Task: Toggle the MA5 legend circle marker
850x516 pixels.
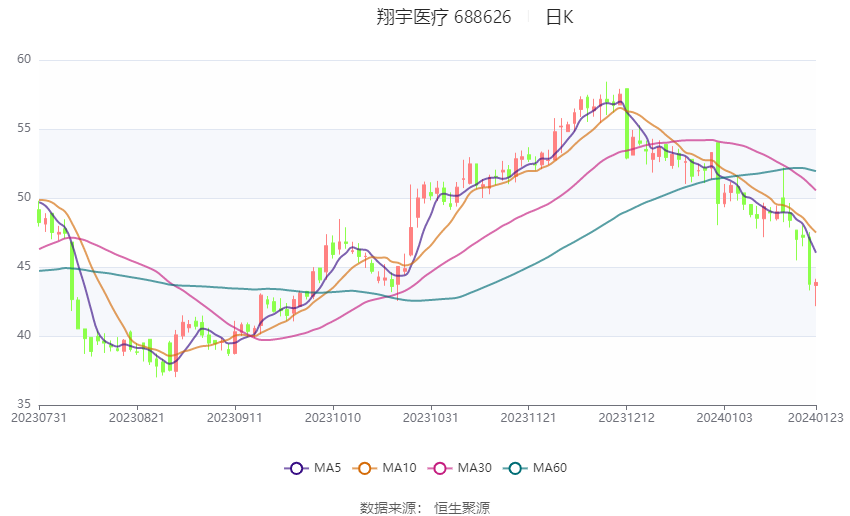Action: (296, 468)
